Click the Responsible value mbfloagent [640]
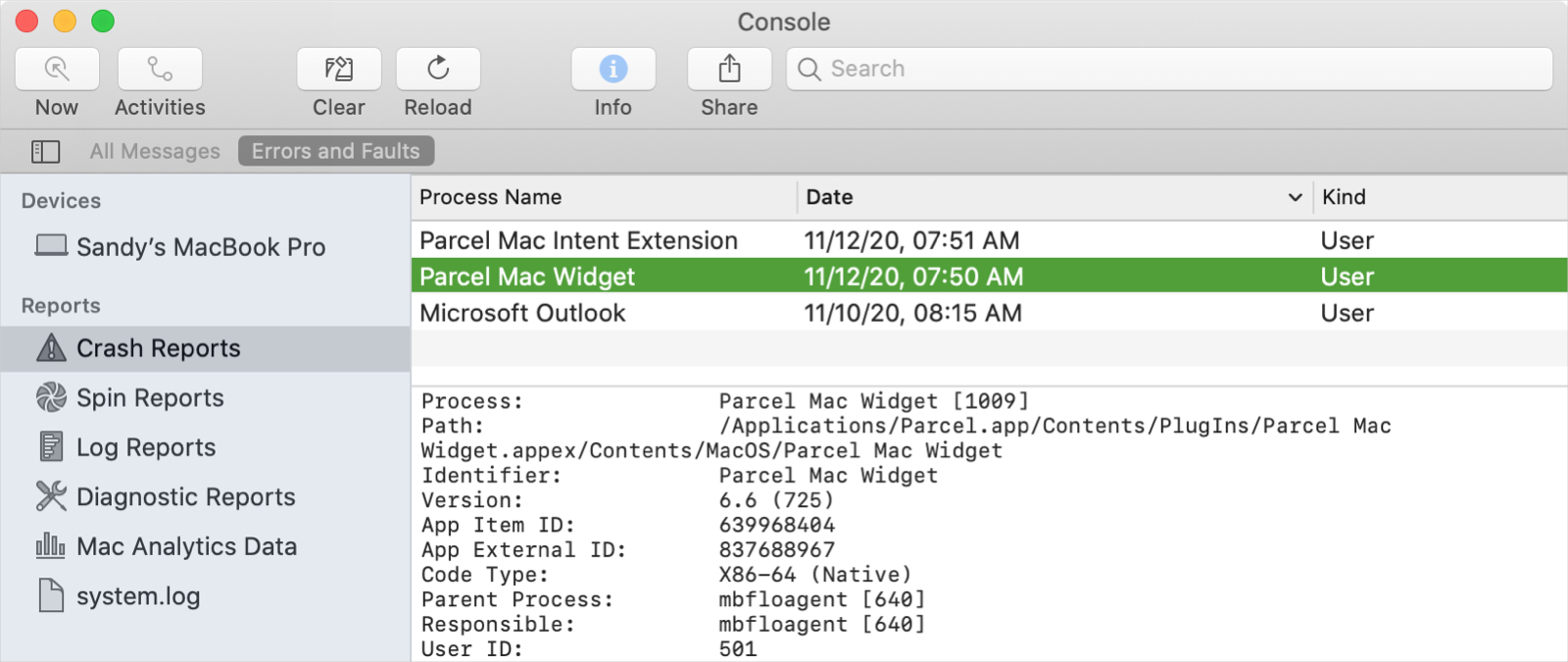The width and height of the screenshot is (1568, 662). (822, 624)
